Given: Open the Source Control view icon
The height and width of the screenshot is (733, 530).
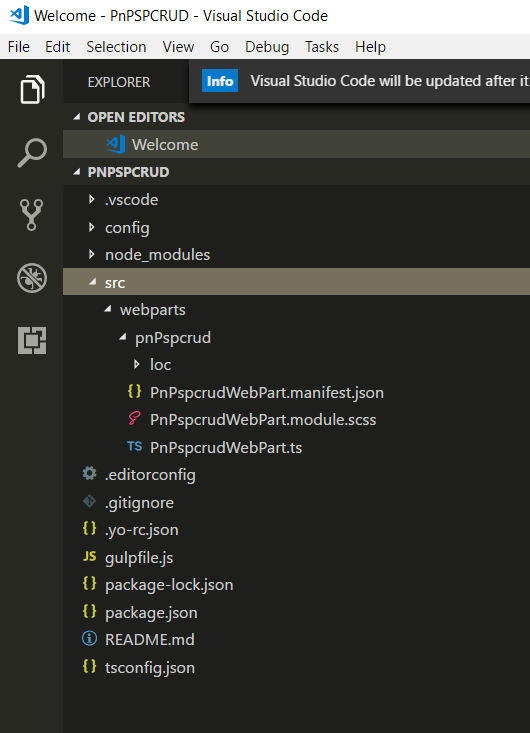Looking at the screenshot, I should tap(31, 215).
